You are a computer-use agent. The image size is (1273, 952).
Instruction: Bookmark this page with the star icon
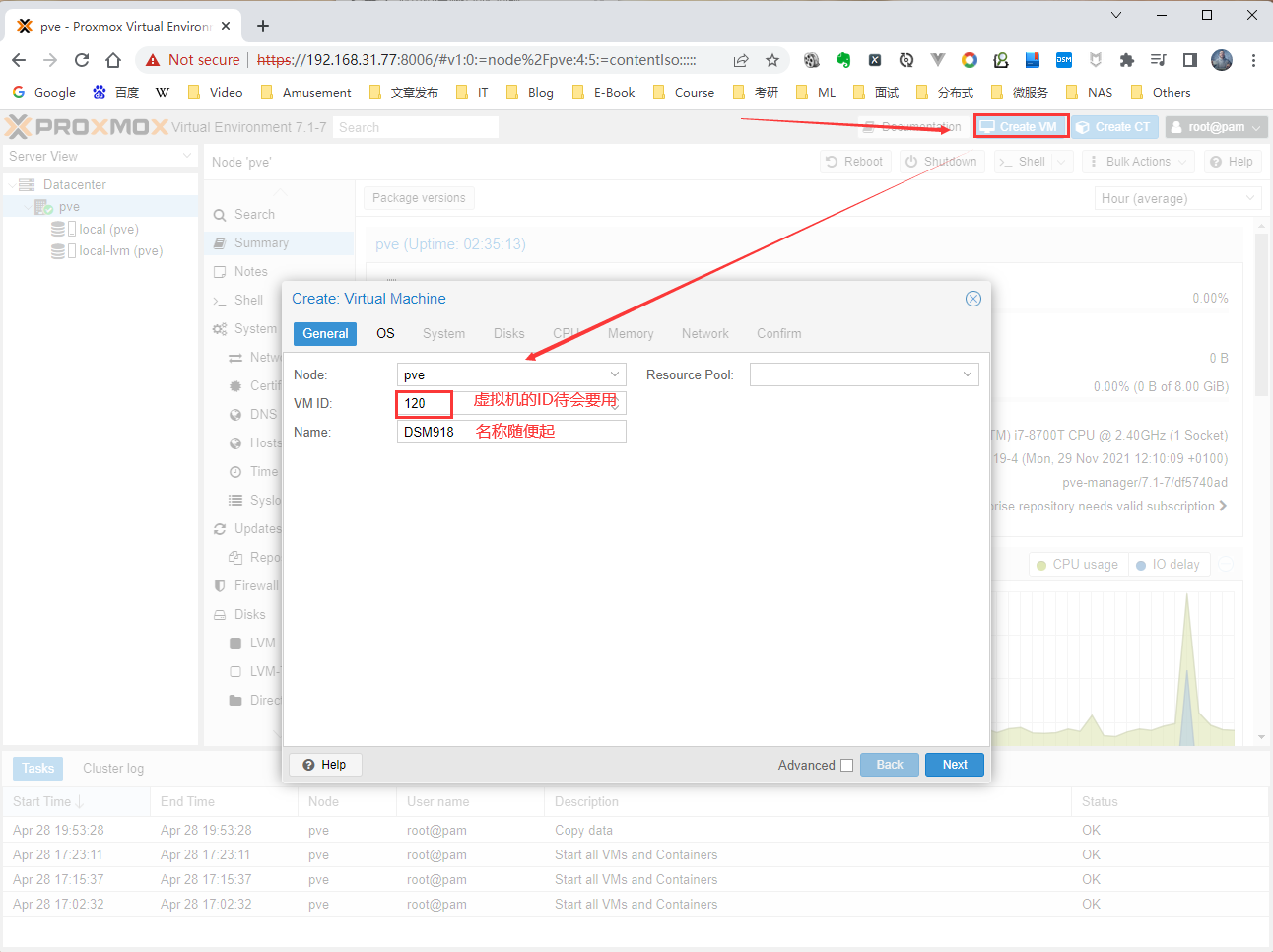coord(772,60)
